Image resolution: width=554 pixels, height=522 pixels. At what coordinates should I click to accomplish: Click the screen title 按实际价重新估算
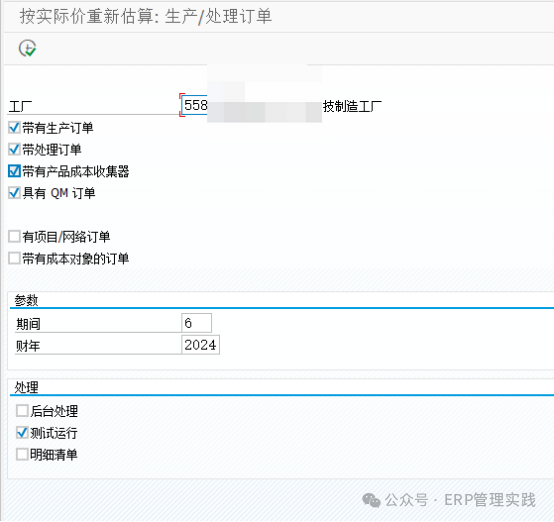[87, 17]
